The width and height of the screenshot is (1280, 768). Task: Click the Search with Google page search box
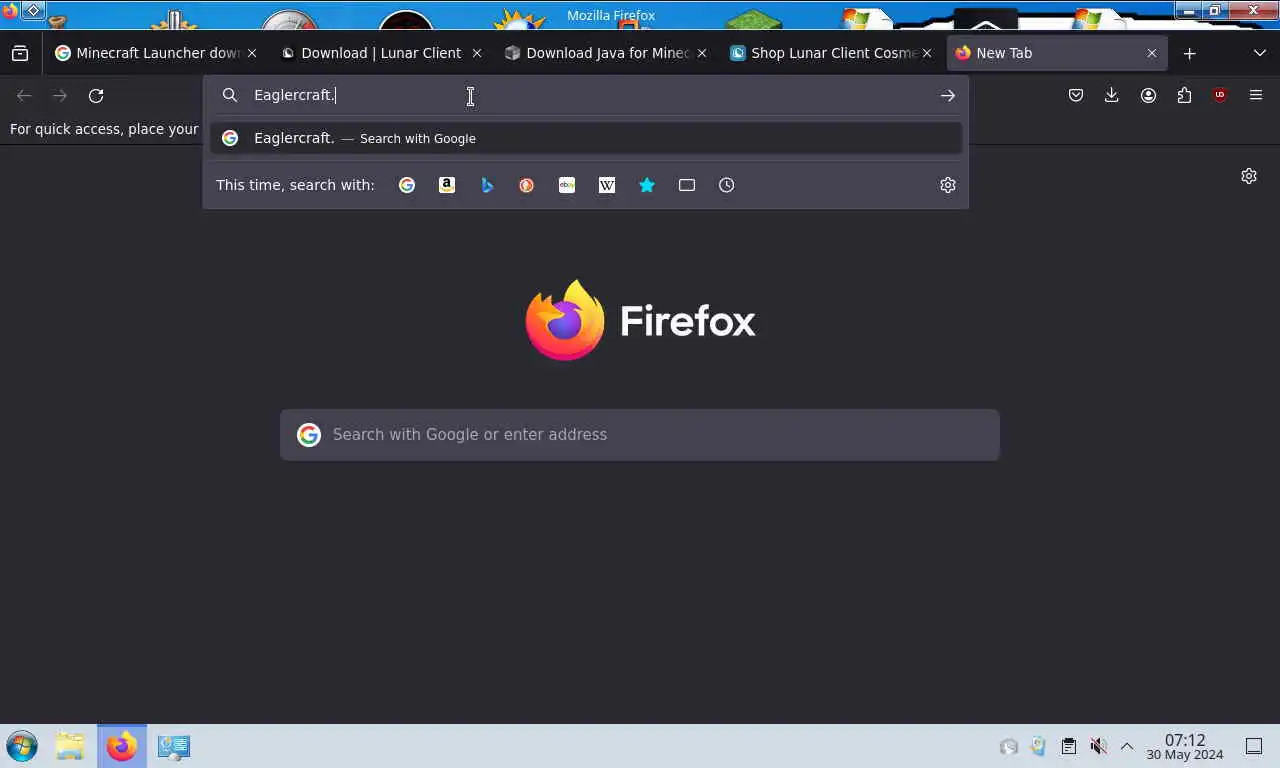click(640, 435)
